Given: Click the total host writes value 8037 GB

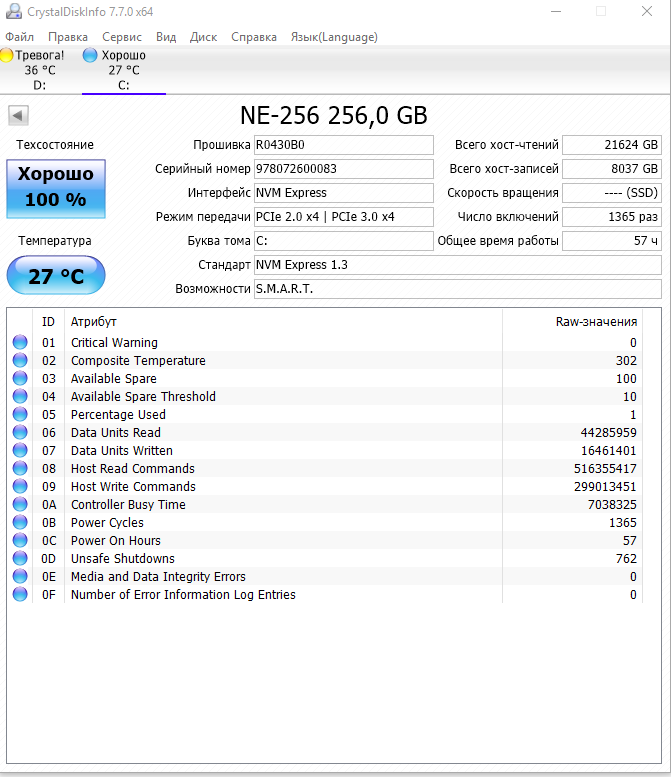Looking at the screenshot, I should 612,168.
